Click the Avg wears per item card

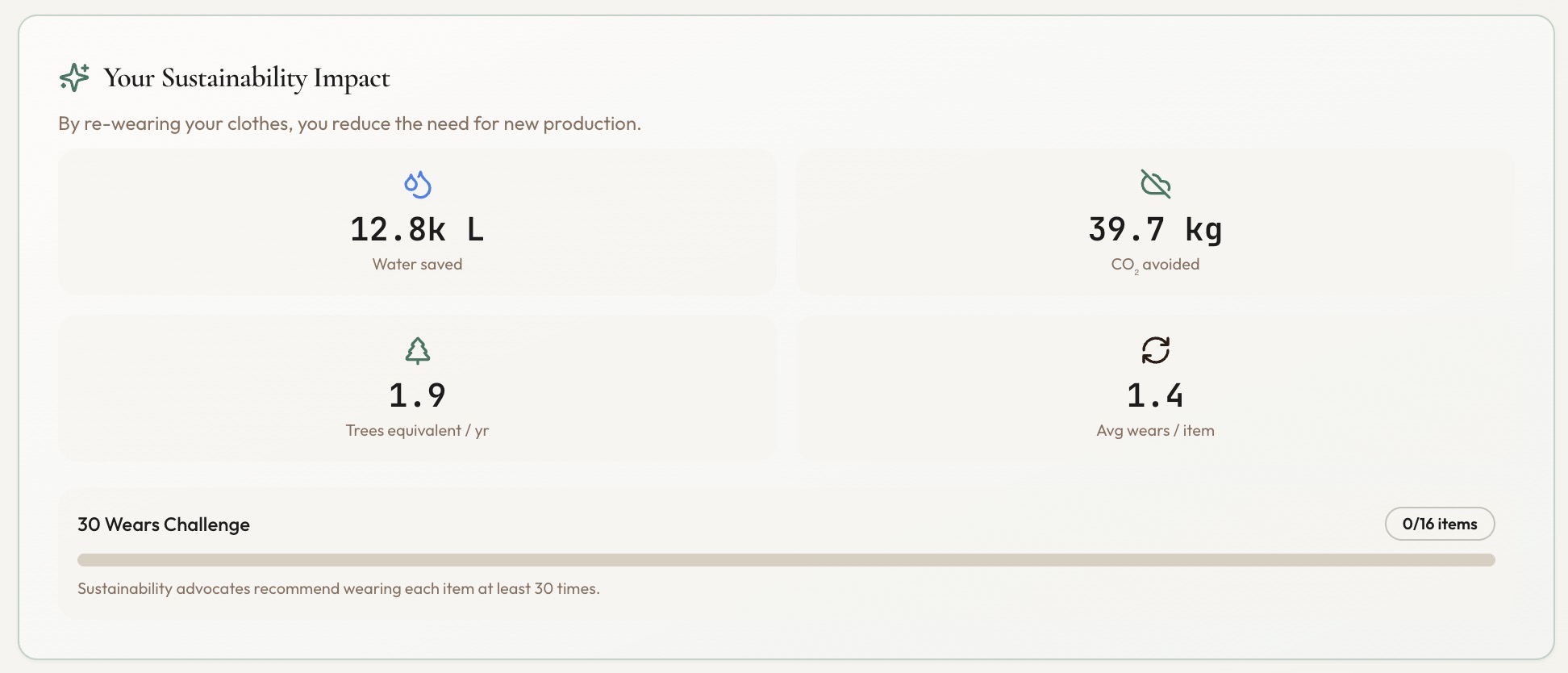[x=1155, y=388]
